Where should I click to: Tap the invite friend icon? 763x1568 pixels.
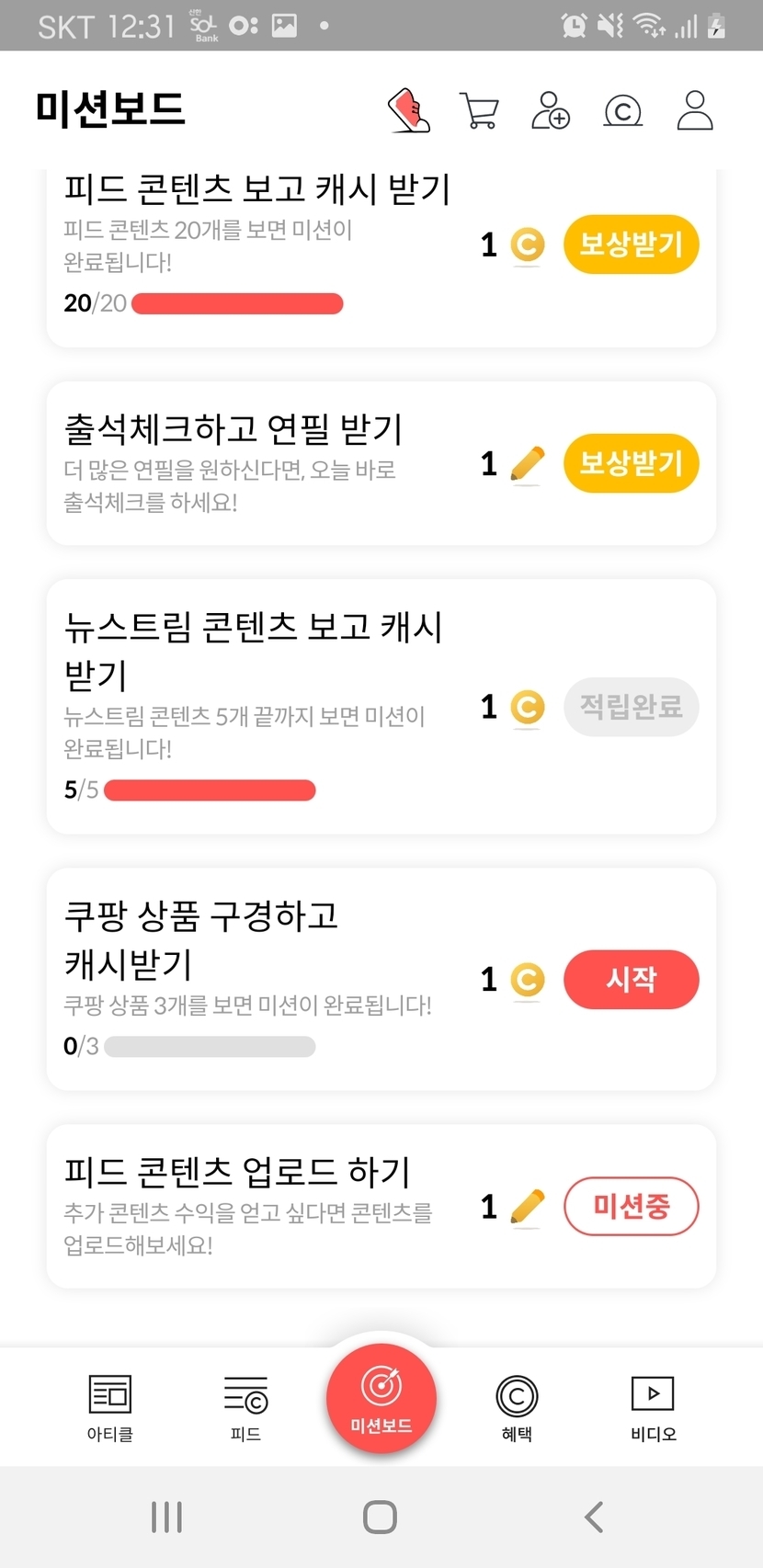(x=551, y=110)
